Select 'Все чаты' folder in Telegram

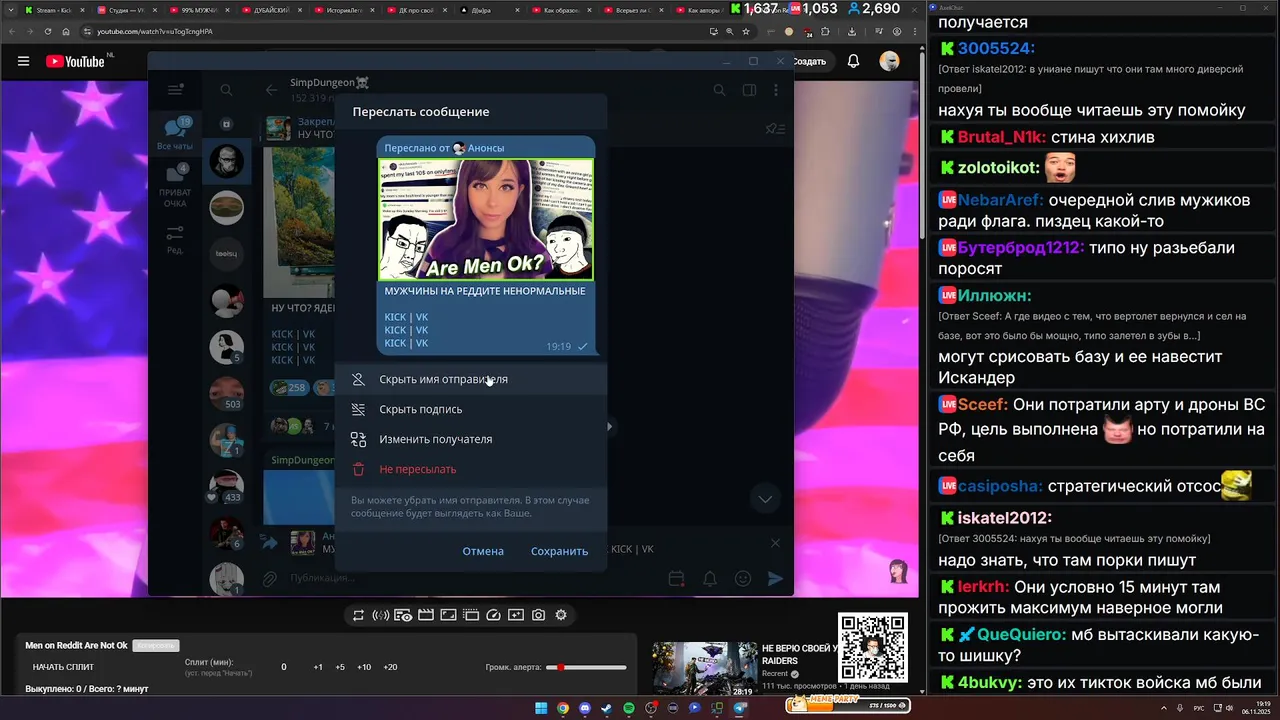[175, 133]
